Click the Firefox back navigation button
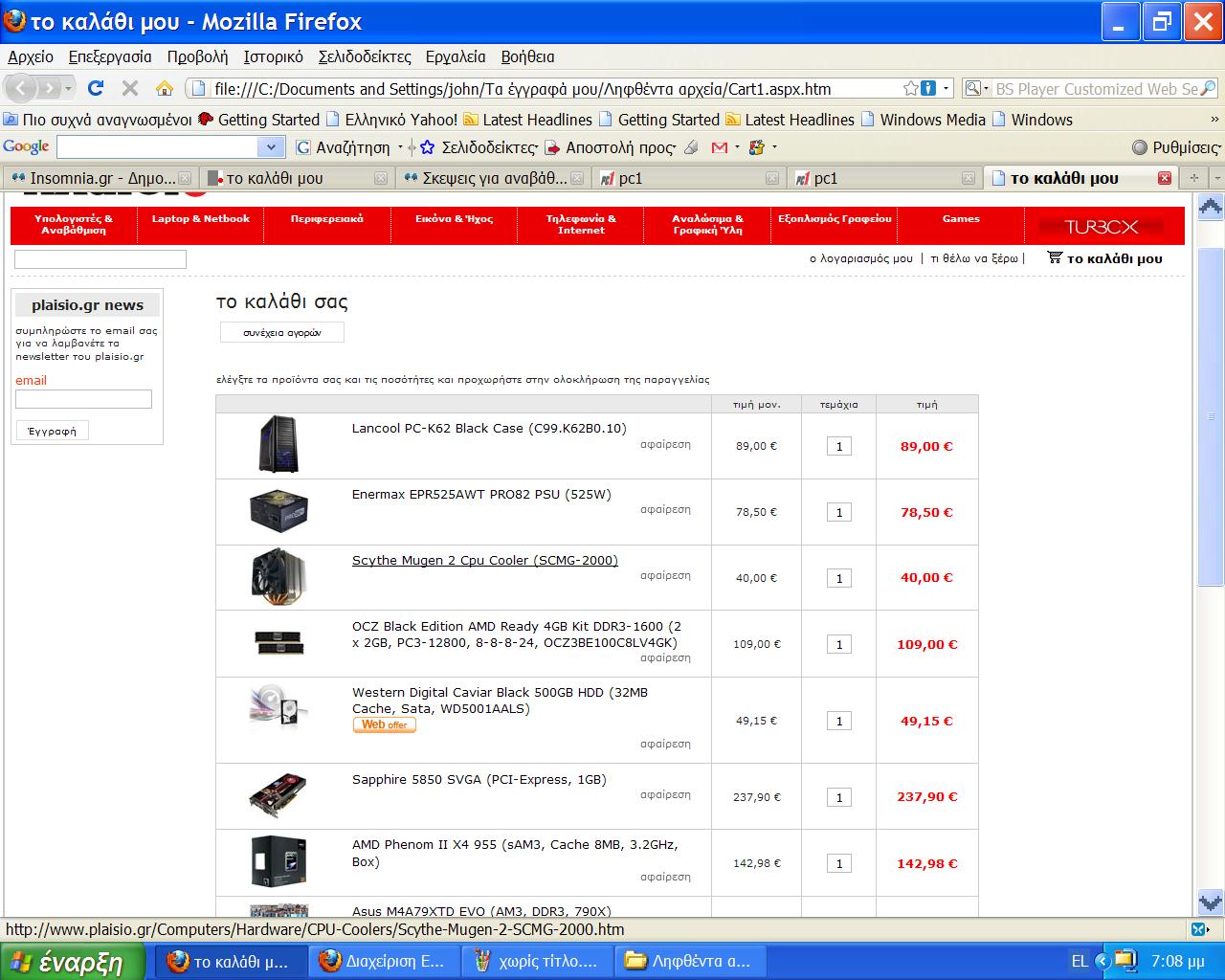The image size is (1225, 980). pyautogui.click(x=21, y=88)
